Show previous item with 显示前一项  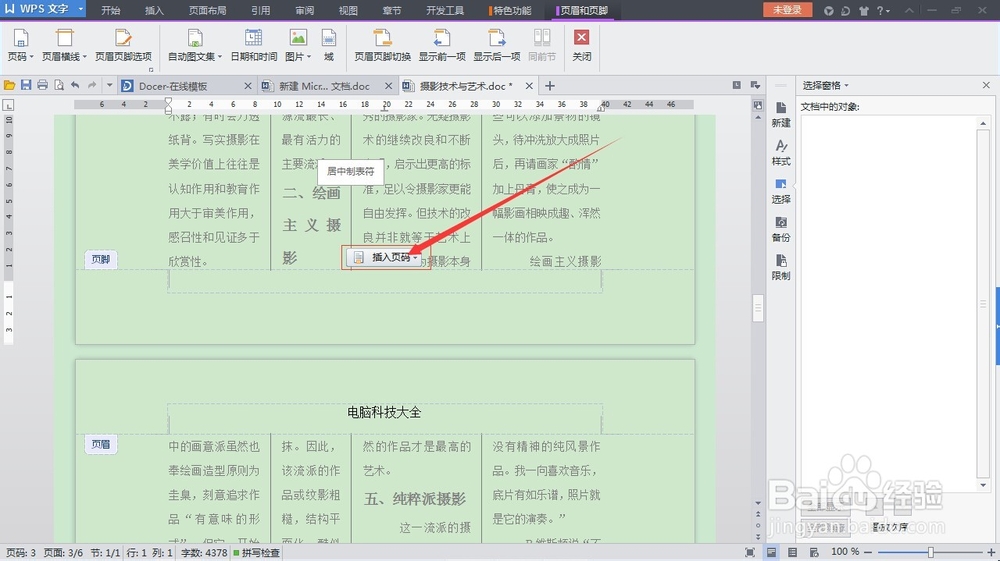pyautogui.click(x=442, y=45)
